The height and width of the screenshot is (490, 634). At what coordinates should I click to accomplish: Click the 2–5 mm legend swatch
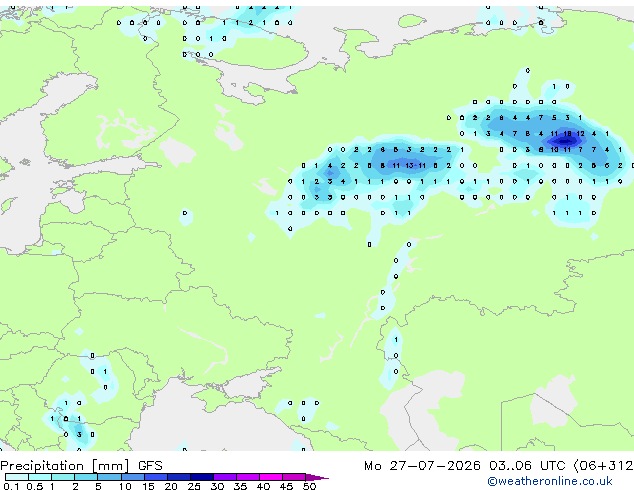(x=86, y=477)
